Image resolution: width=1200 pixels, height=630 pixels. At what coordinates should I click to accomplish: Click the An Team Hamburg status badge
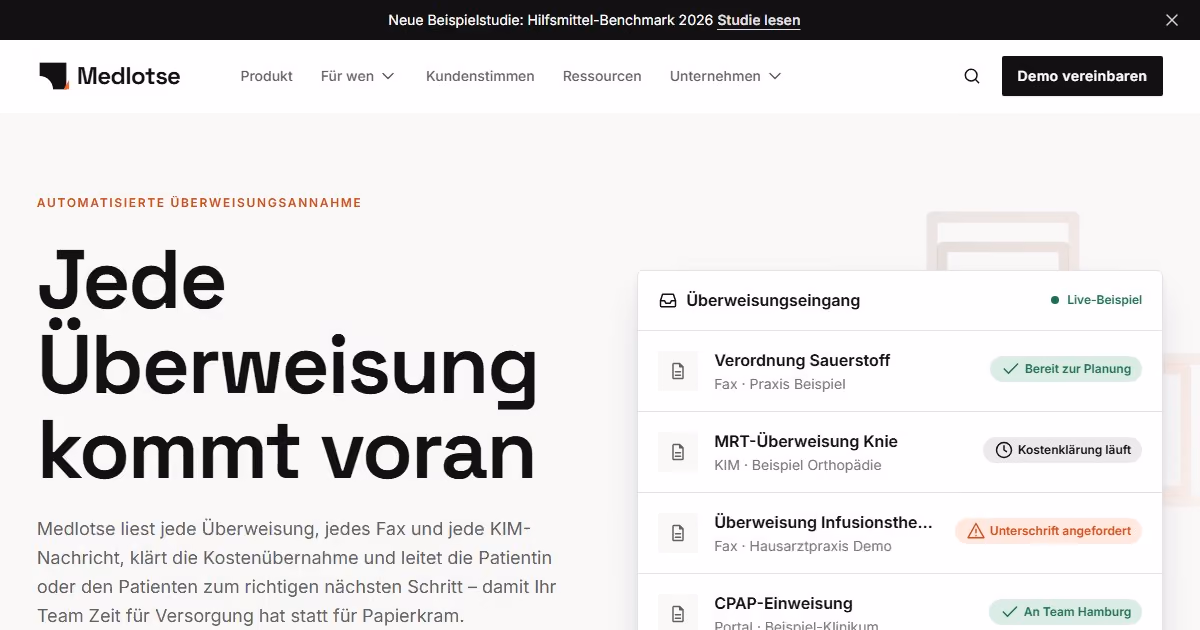click(1065, 612)
